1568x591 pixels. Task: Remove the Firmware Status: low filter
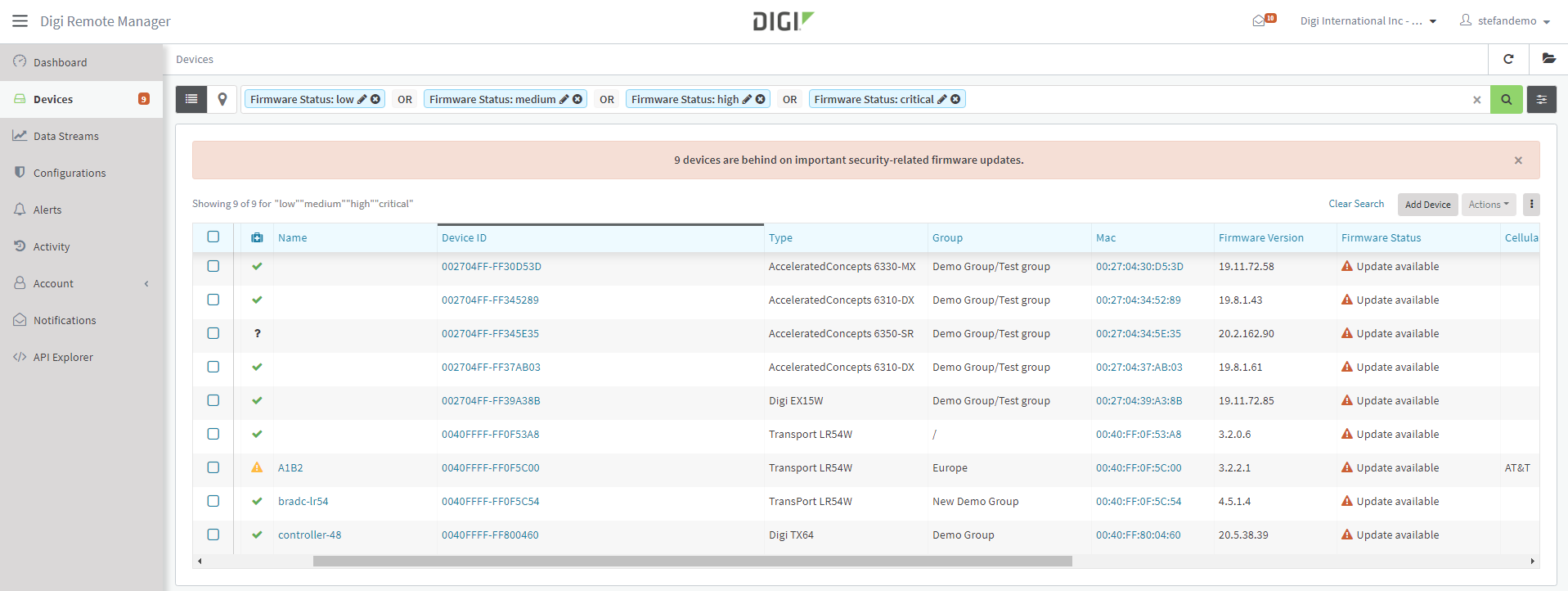click(x=375, y=99)
